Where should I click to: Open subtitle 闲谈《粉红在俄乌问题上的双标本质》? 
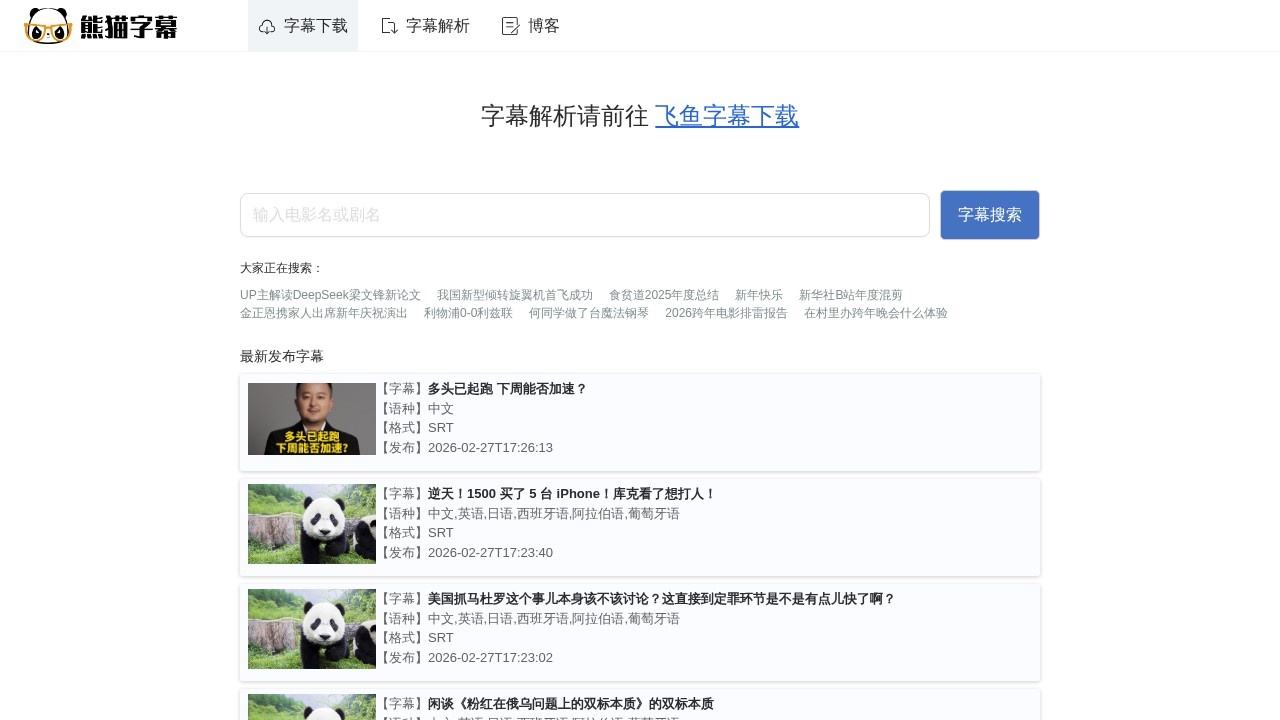pyautogui.click(x=570, y=704)
